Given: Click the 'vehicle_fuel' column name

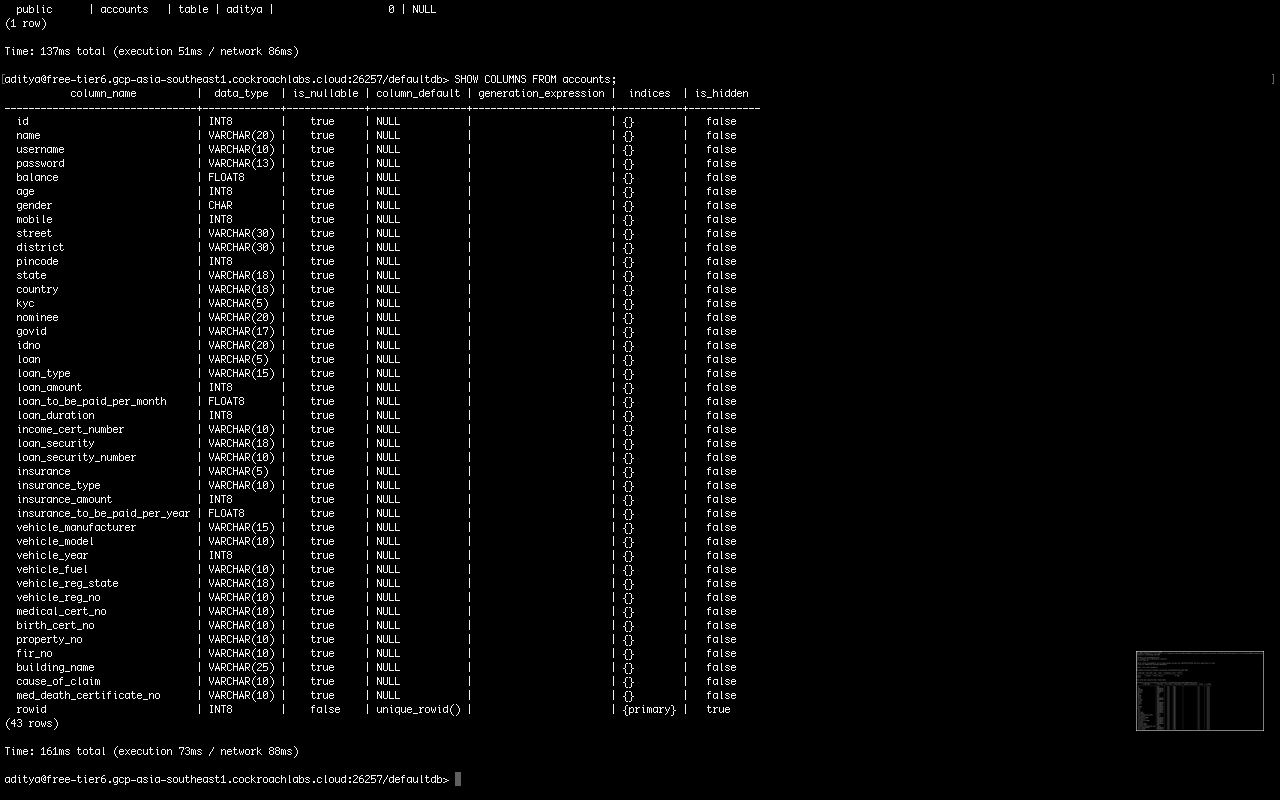Looking at the screenshot, I should tap(52, 569).
